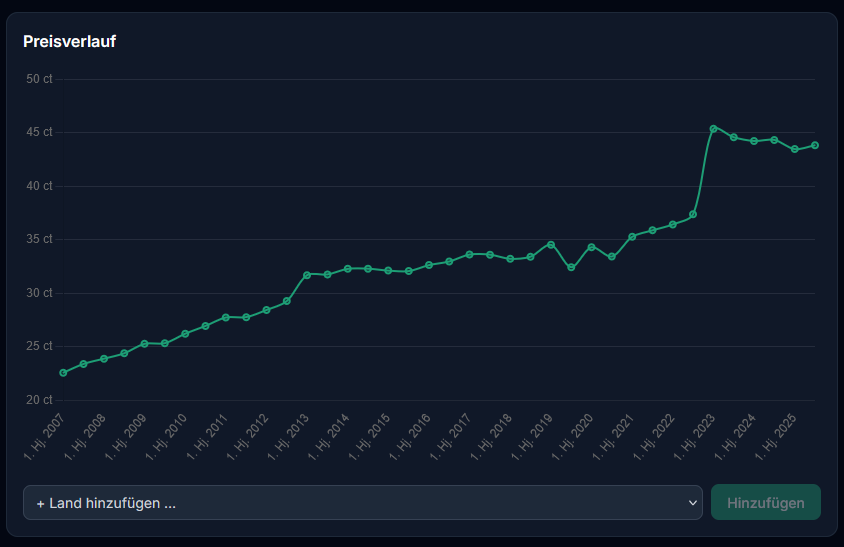Screen dimensions: 844x547
Task: Click the '1. Hj. 2011' x-axis label
Action: click(x=207, y=437)
